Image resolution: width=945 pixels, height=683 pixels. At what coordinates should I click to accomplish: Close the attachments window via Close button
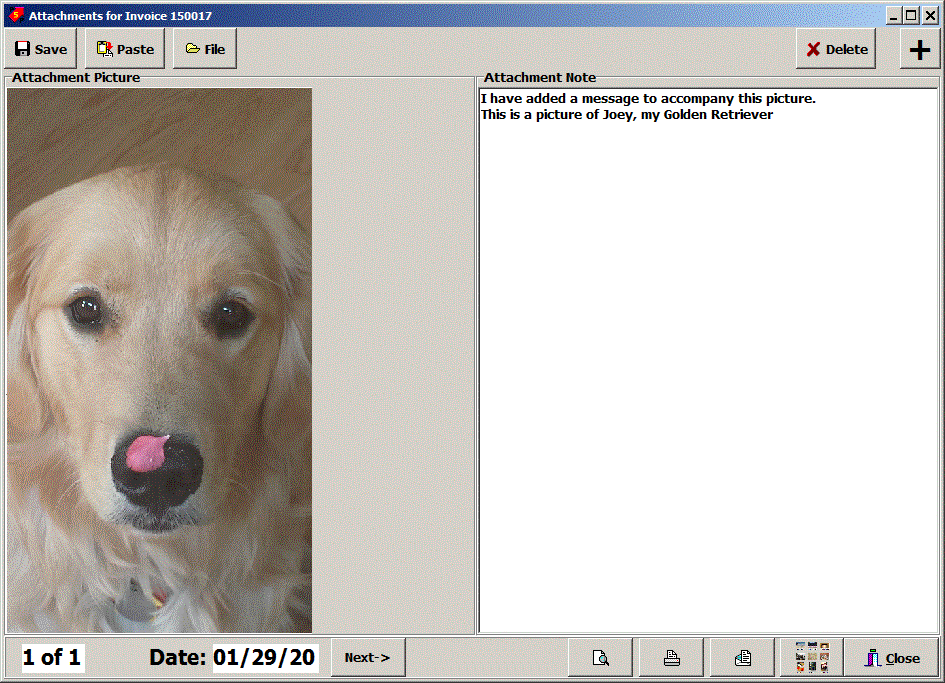click(x=892, y=658)
